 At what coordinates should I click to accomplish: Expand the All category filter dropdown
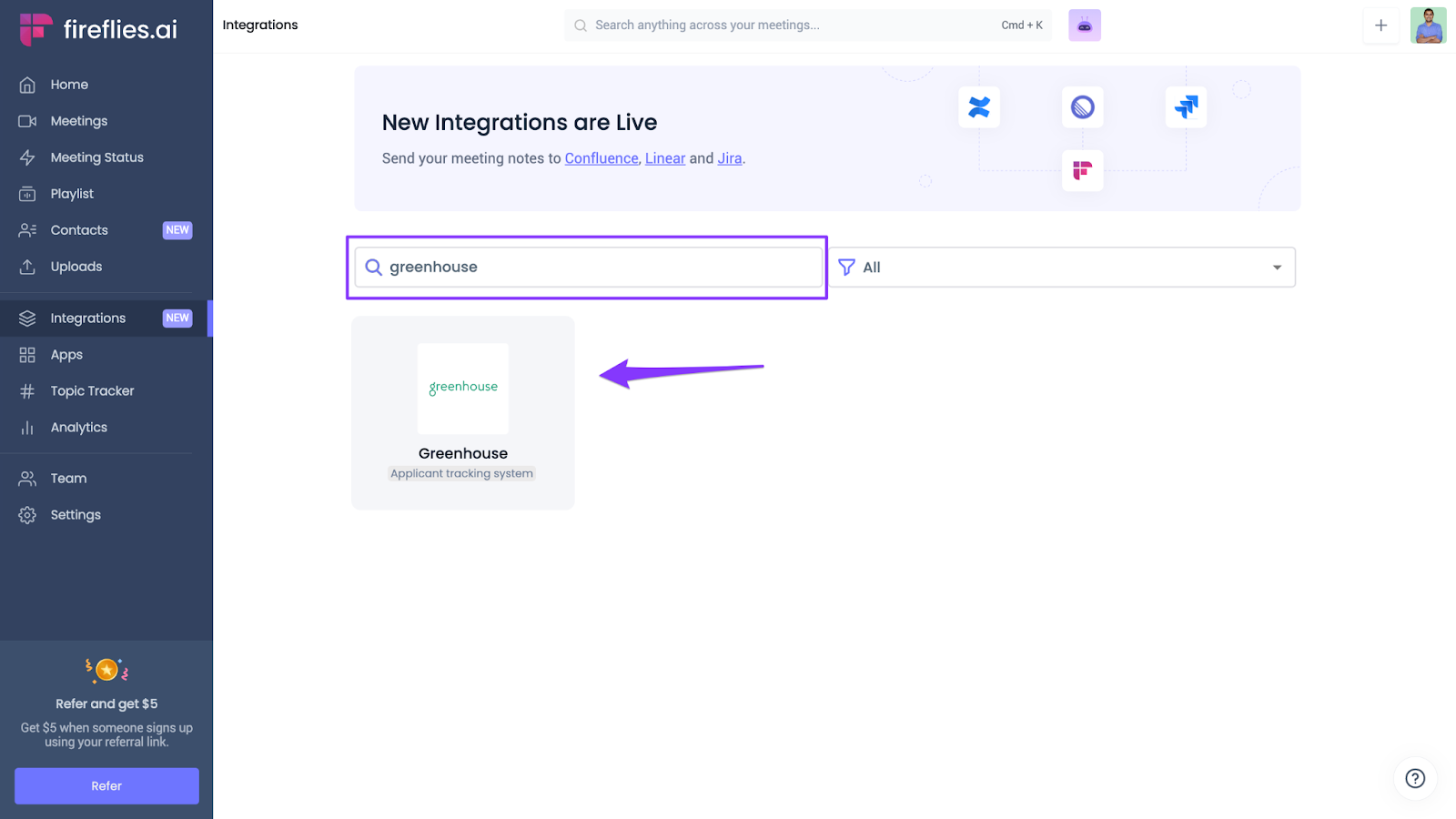pyautogui.click(x=1276, y=268)
